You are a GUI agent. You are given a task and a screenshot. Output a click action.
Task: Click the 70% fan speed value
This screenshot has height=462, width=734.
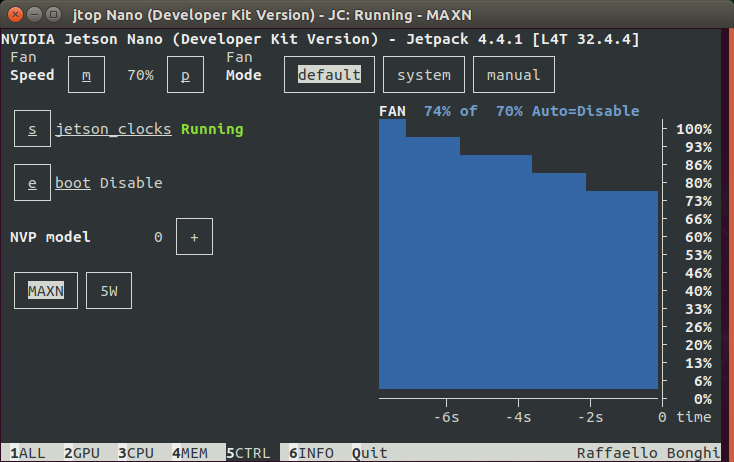[x=140, y=75]
